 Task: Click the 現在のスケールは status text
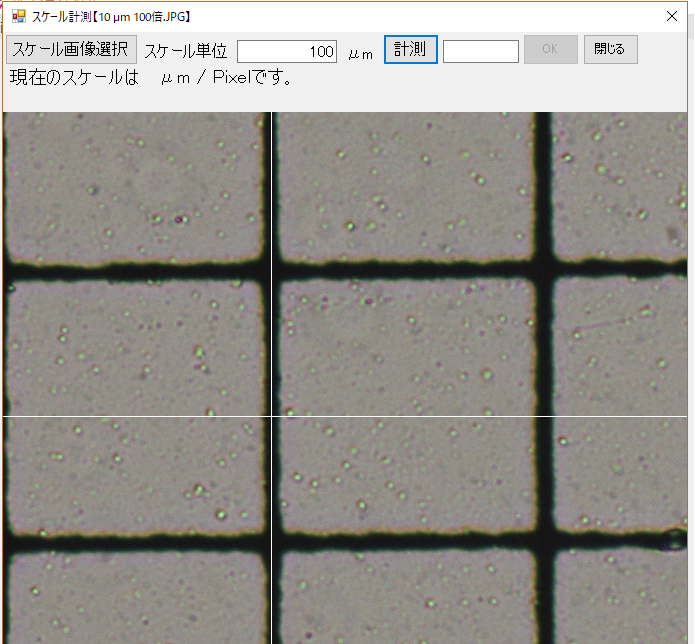pos(74,78)
